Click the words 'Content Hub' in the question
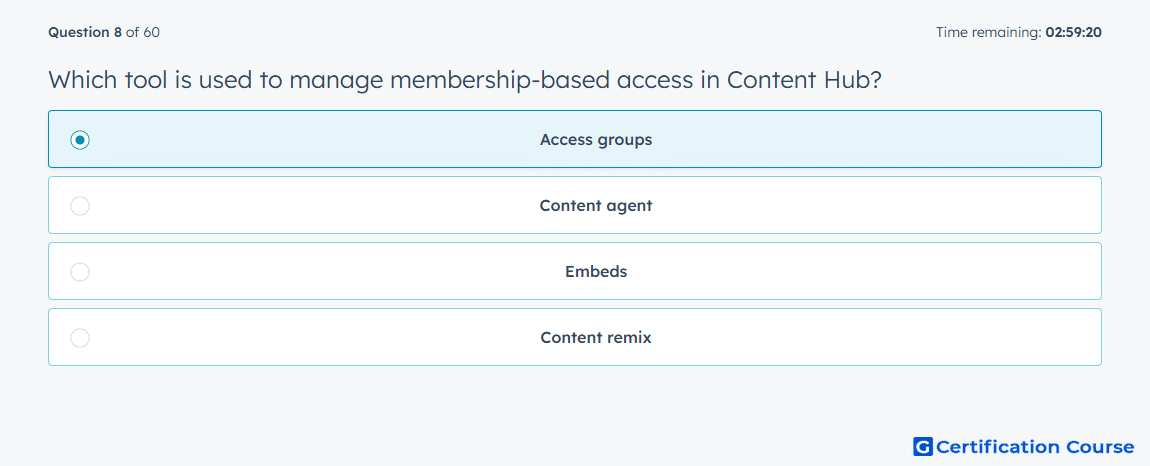This screenshot has height=466, width=1150. point(803,79)
